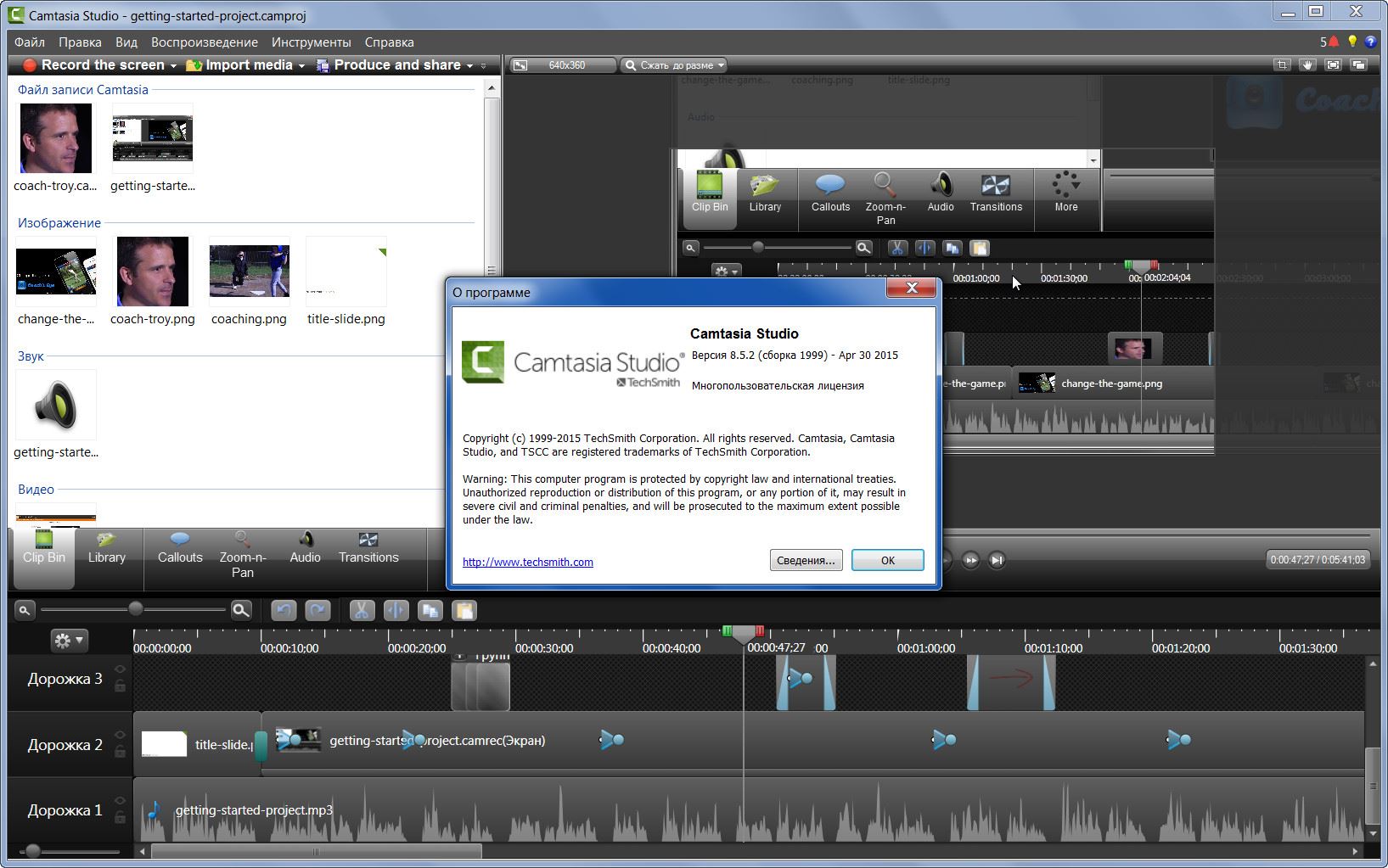Select the crop mode icon in preview
This screenshot has width=1388, height=868.
pyautogui.click(x=1283, y=64)
